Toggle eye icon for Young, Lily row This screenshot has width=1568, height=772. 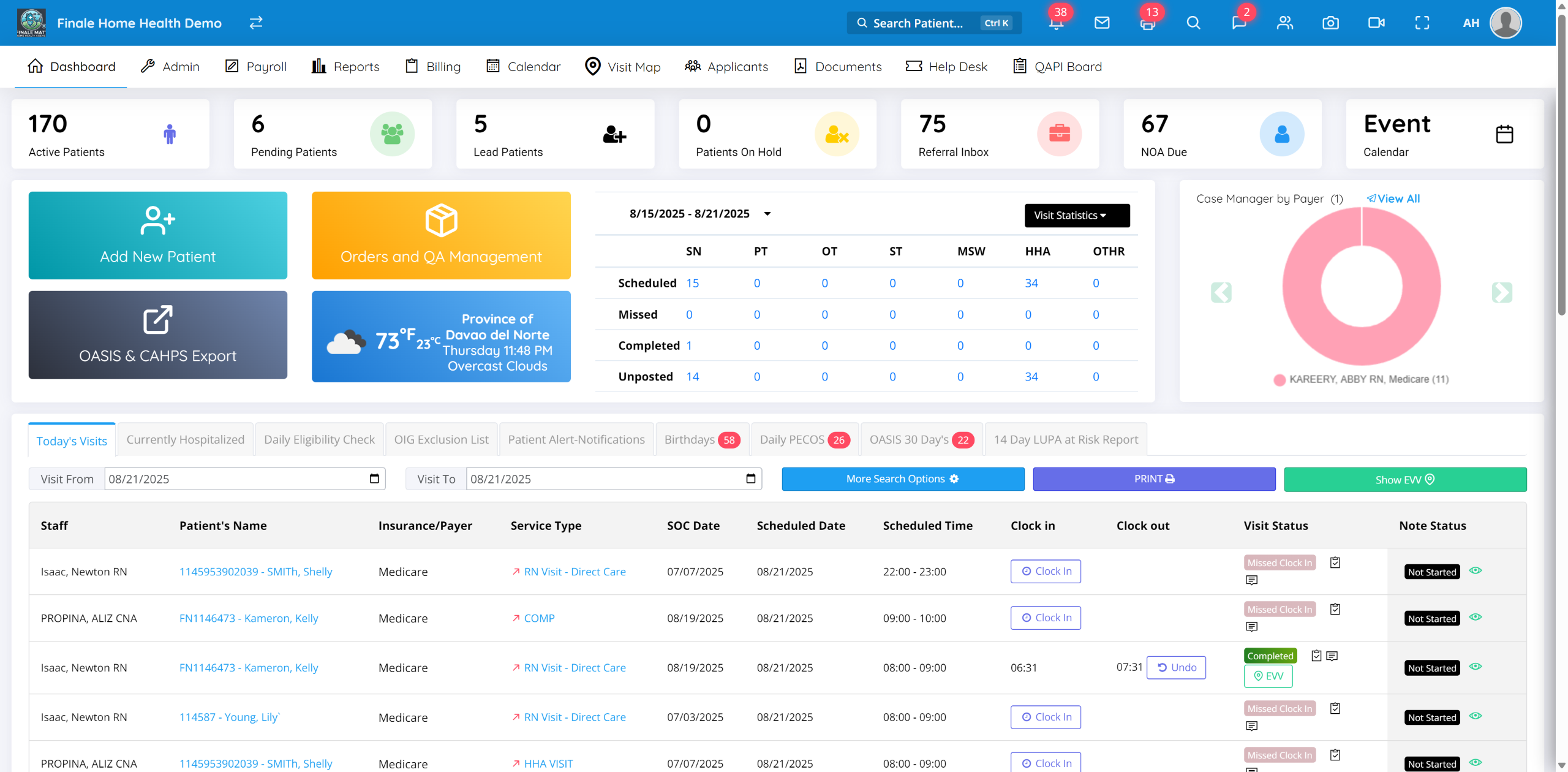[x=1476, y=716]
